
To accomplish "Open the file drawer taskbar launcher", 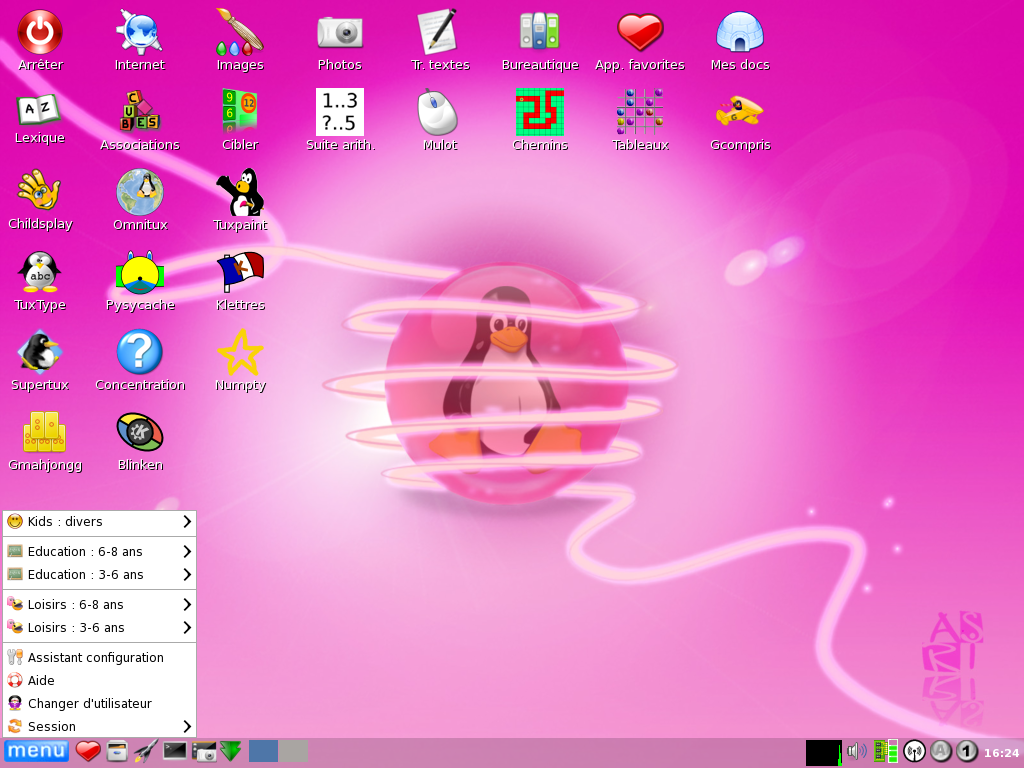I will 117,751.
